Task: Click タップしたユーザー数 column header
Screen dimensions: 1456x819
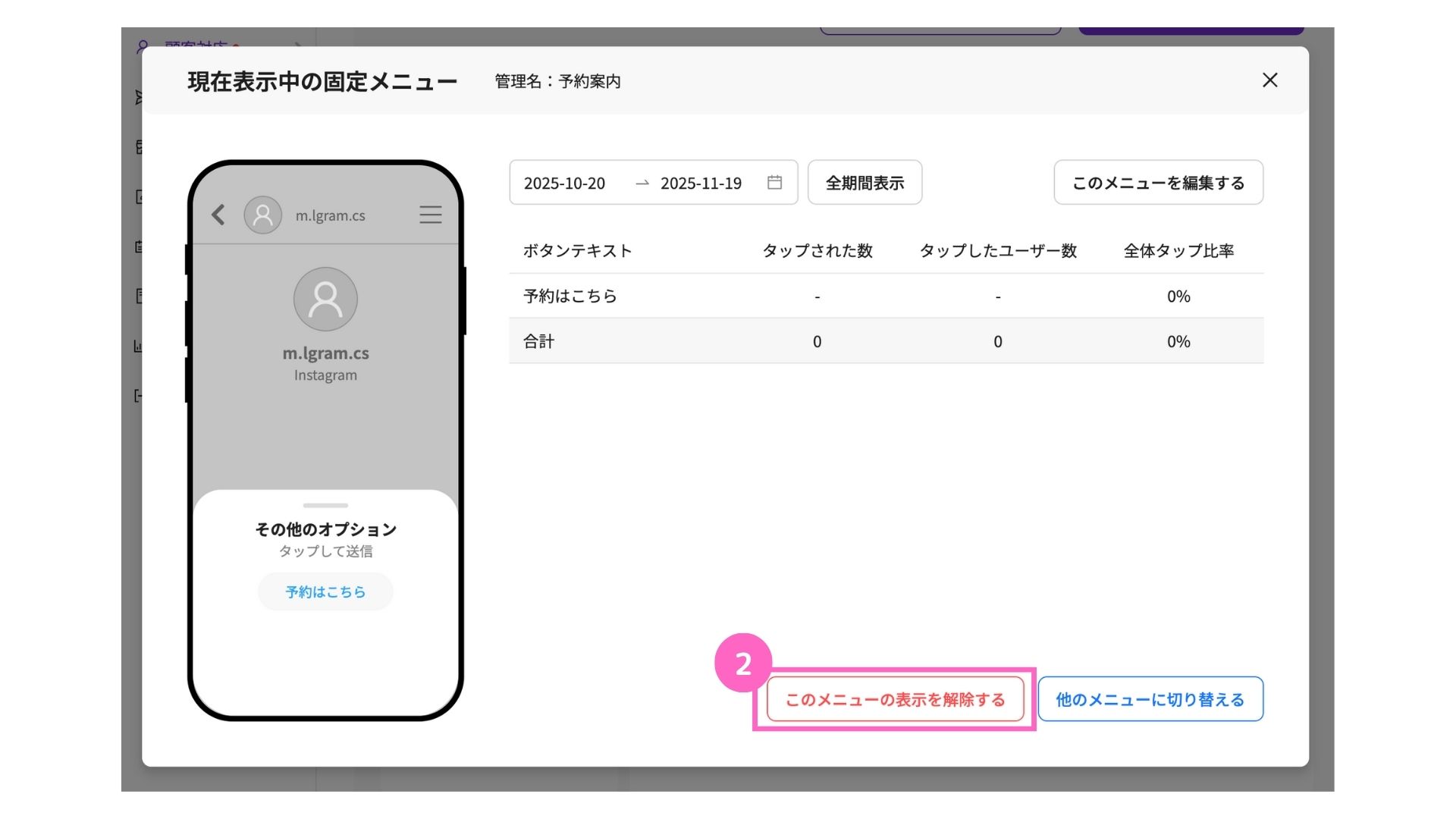Action: [x=998, y=251]
